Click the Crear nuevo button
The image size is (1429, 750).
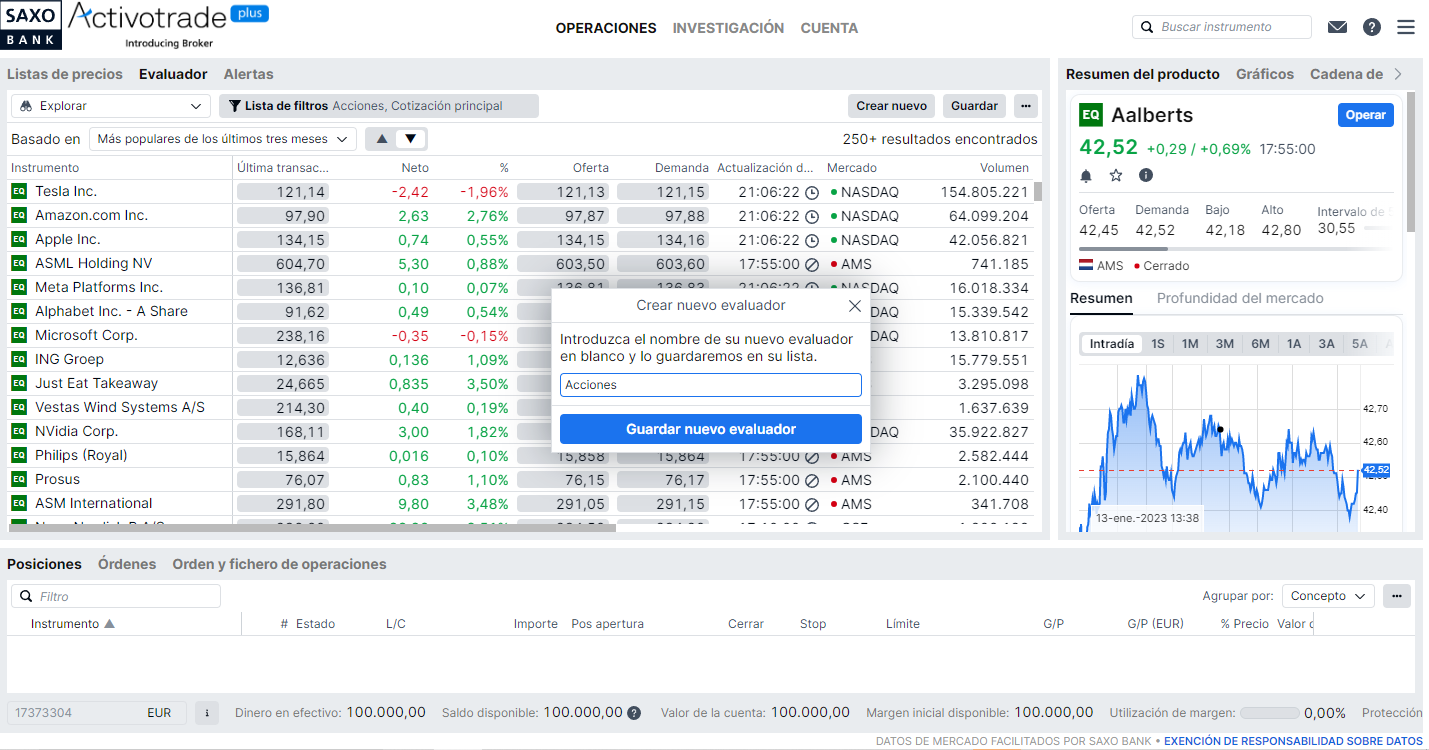tap(892, 106)
